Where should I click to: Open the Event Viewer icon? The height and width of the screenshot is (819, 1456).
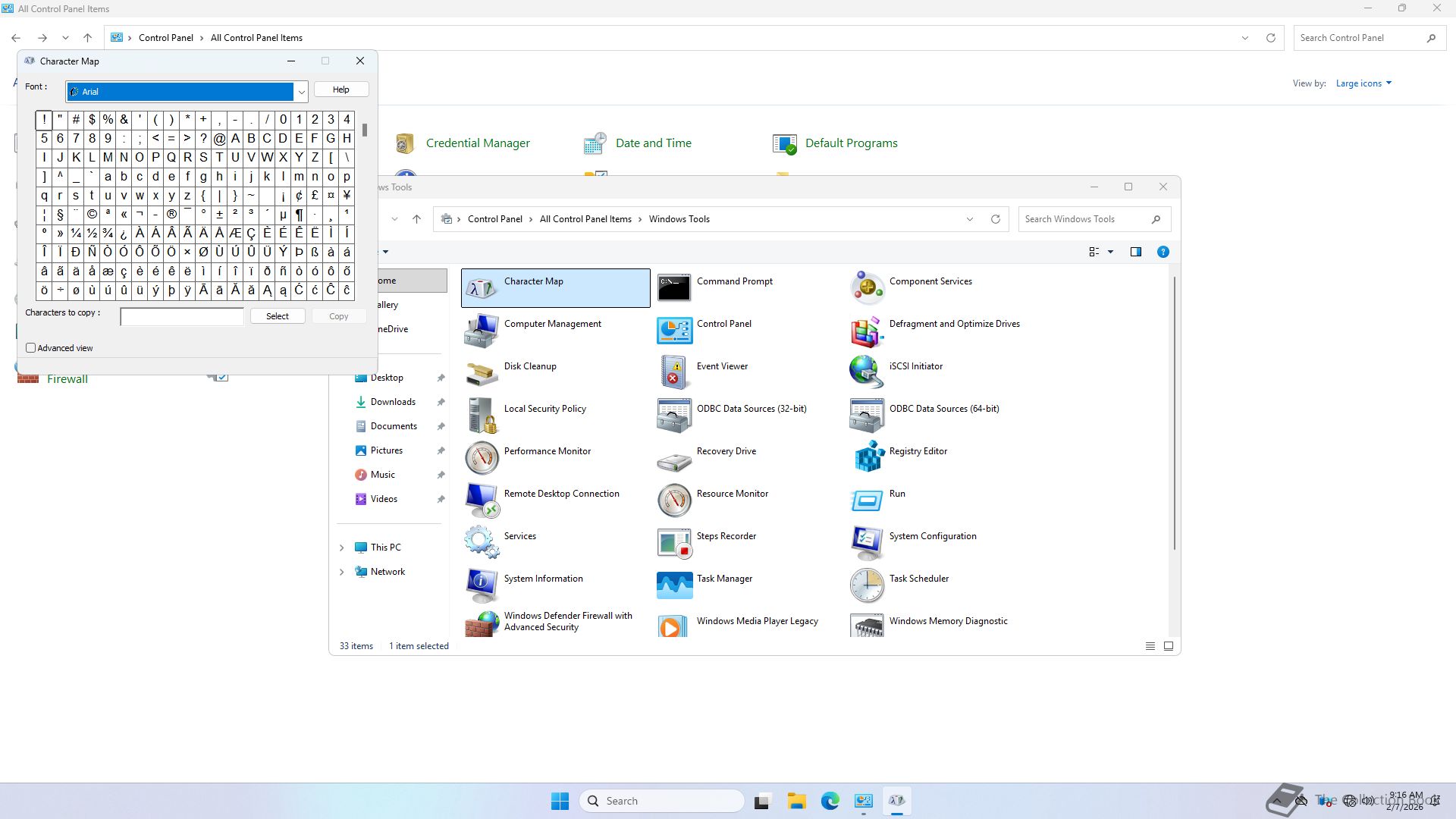coord(674,372)
